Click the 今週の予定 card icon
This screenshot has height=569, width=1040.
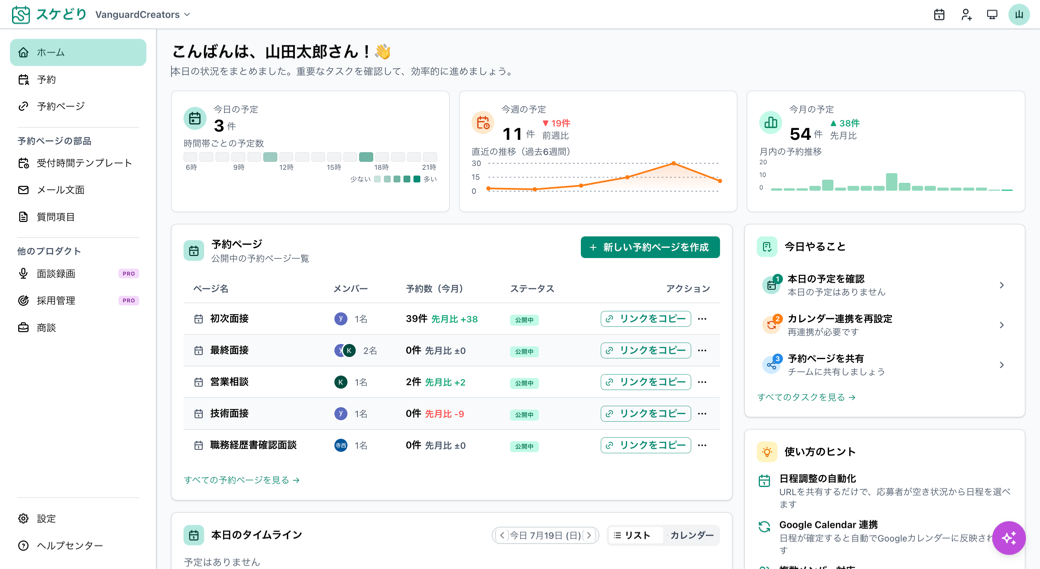482,122
